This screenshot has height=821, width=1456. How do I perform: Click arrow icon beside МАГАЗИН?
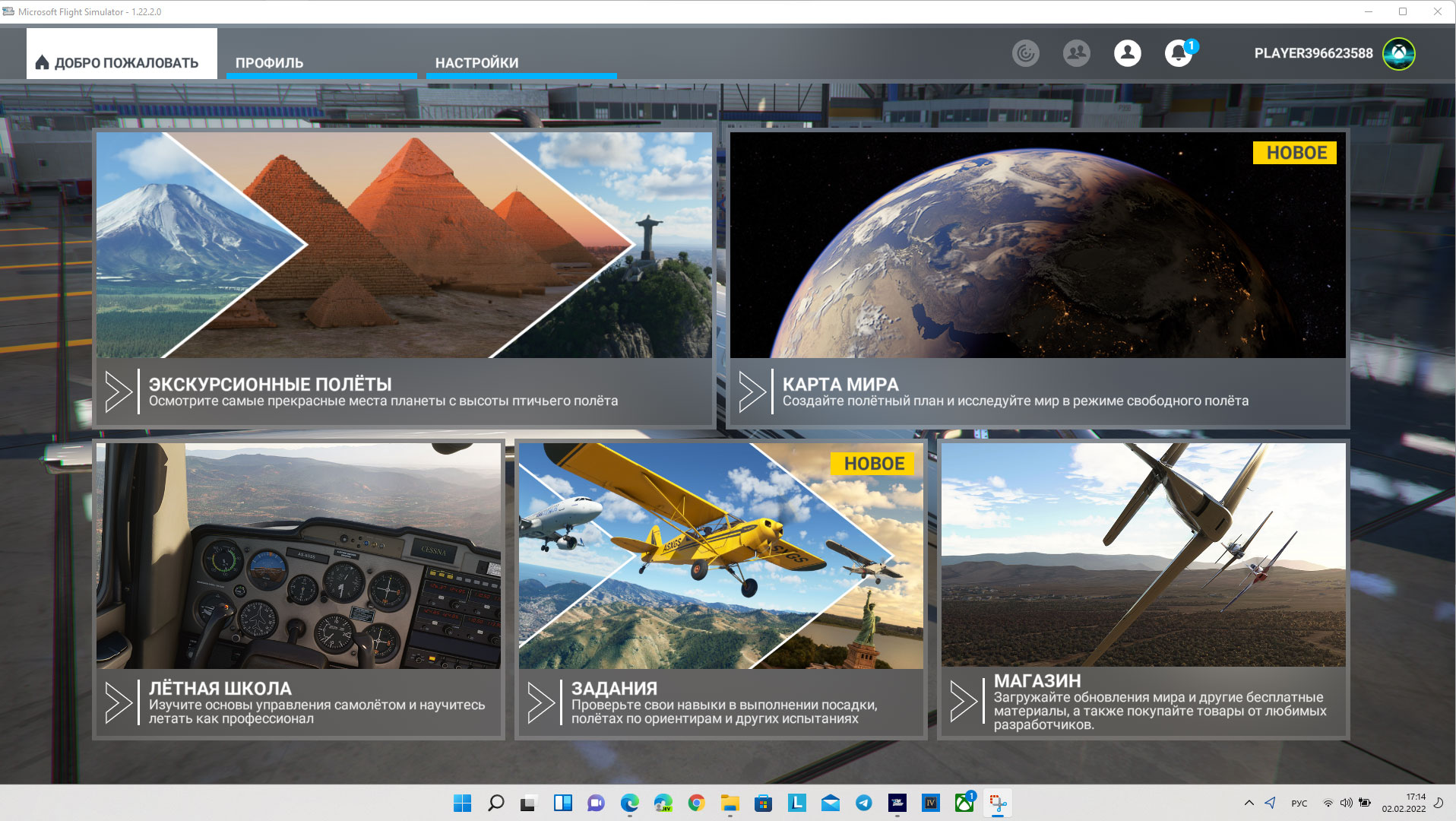coord(964,701)
